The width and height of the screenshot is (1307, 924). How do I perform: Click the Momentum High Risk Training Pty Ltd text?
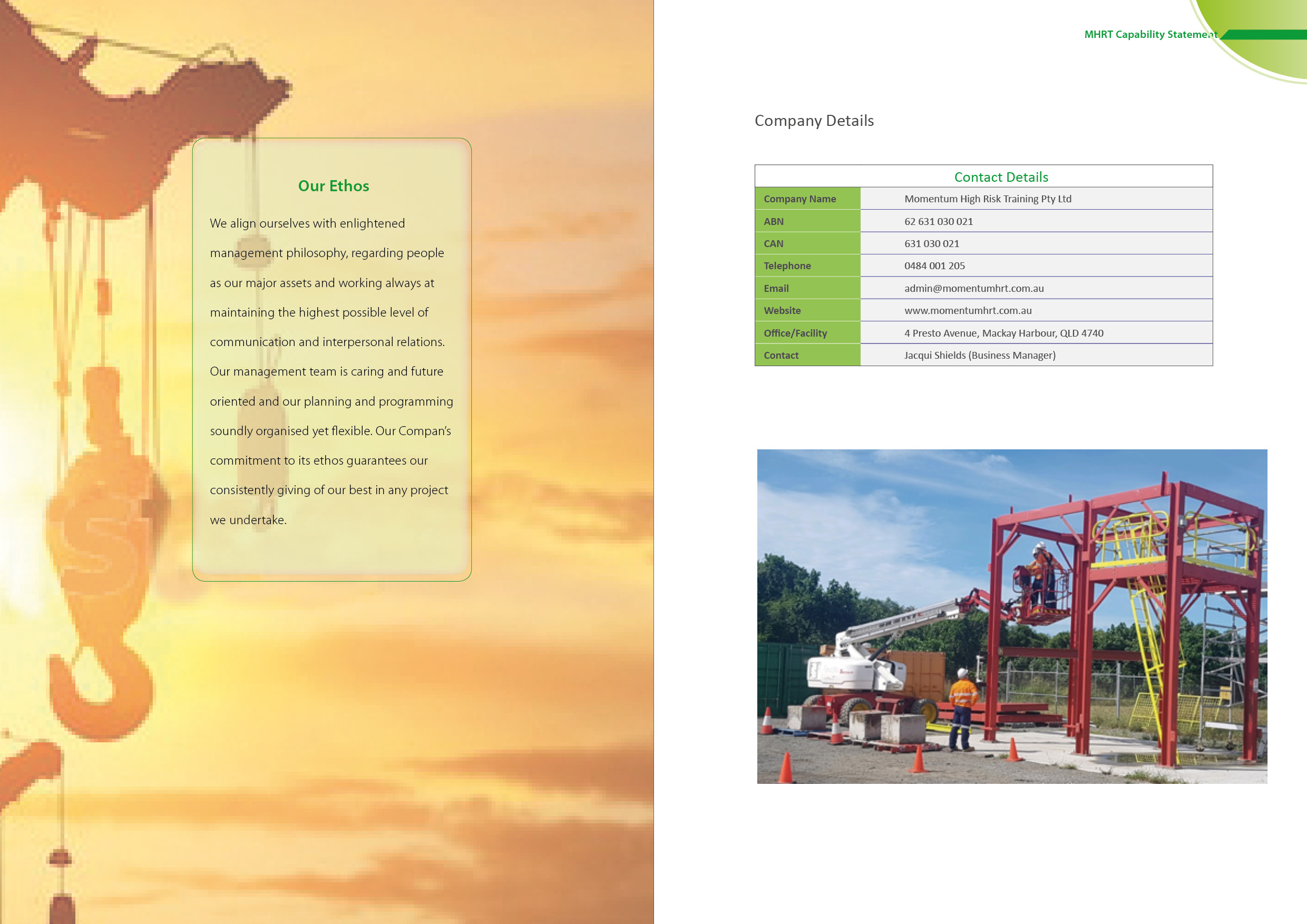pos(987,199)
